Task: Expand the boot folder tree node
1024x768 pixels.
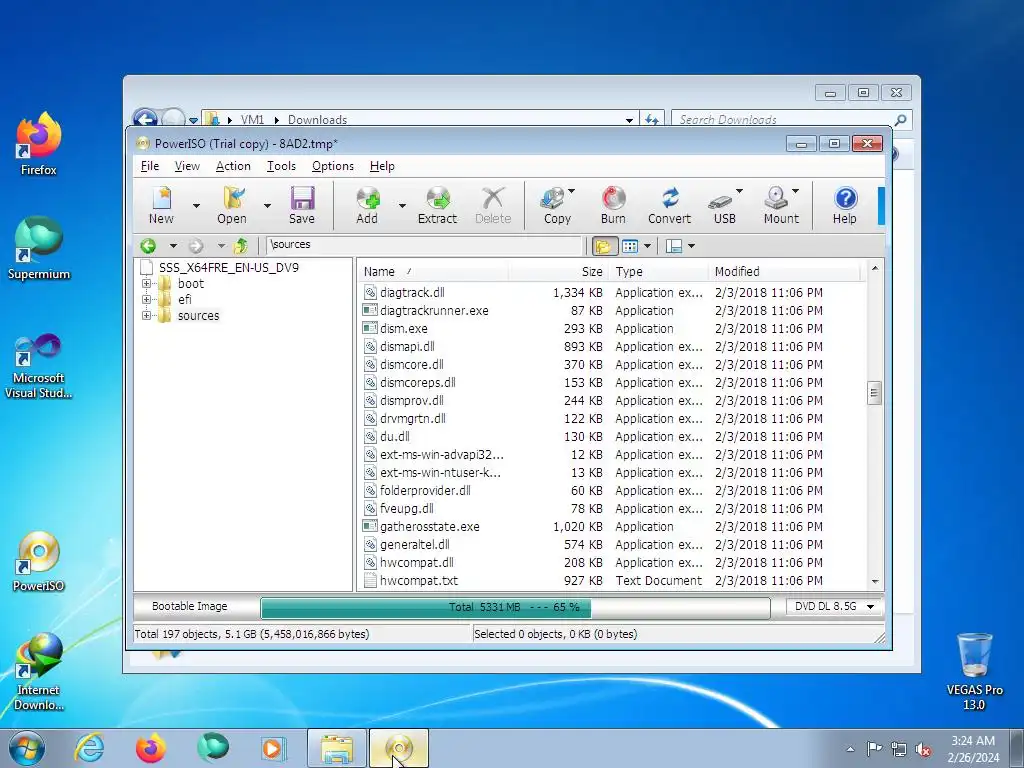Action: point(146,284)
